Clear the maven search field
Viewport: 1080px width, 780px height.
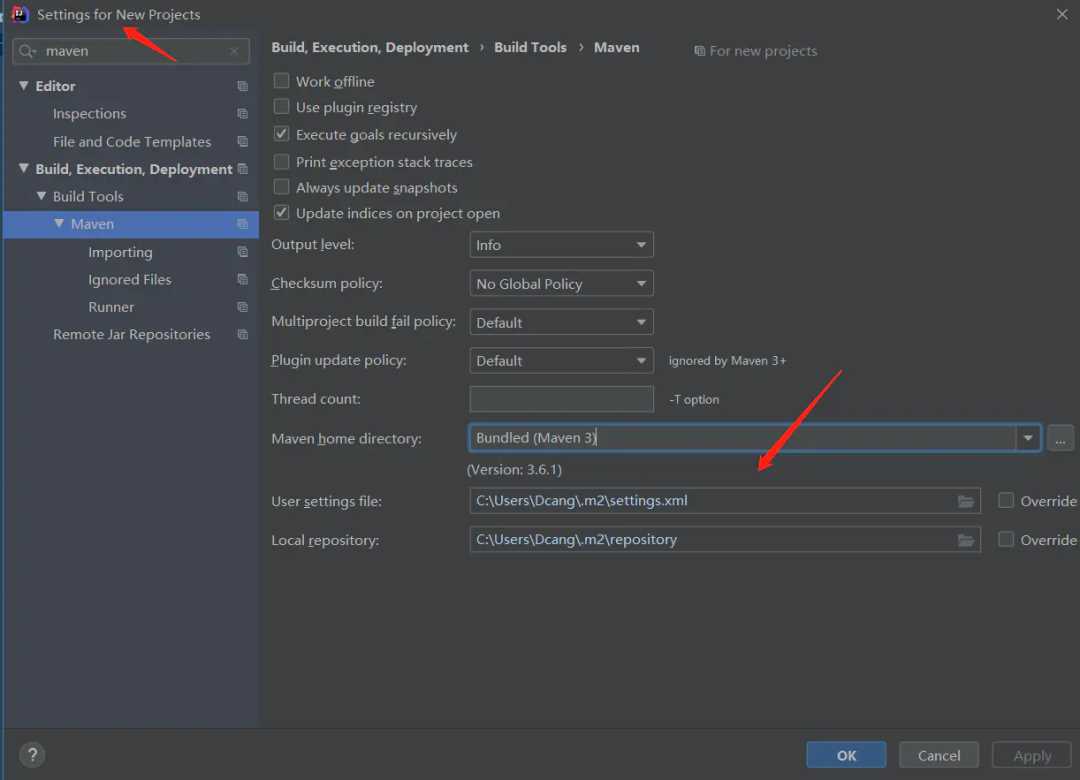point(234,51)
